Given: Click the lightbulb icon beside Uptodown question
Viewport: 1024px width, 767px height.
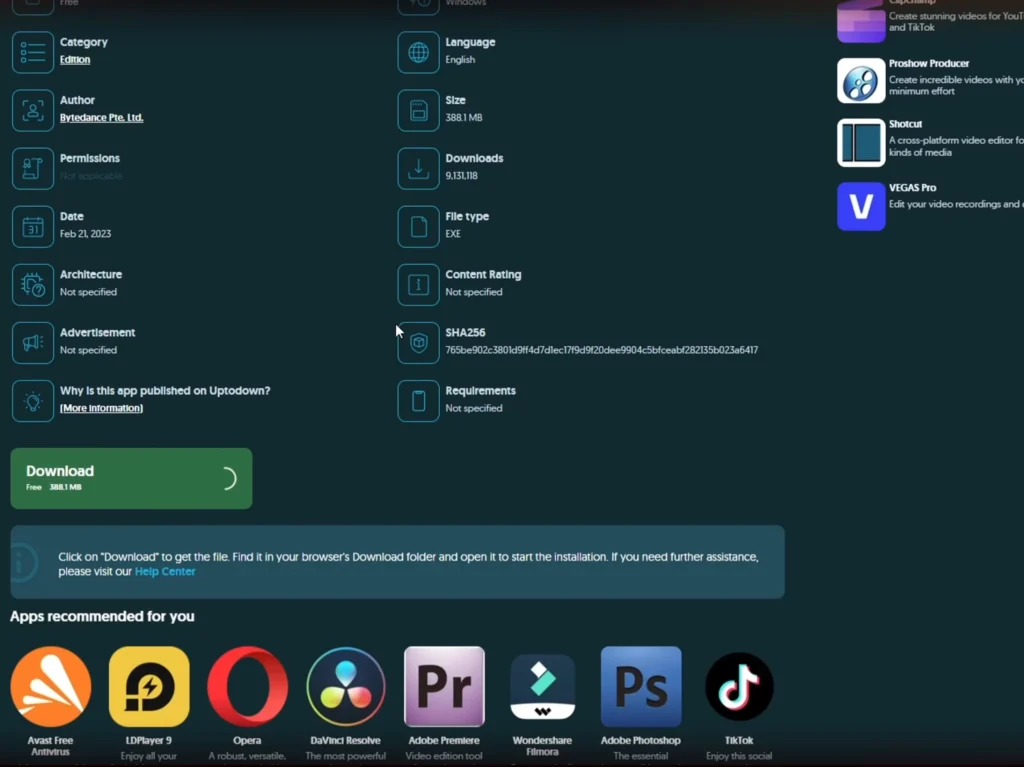Looking at the screenshot, I should [x=33, y=401].
